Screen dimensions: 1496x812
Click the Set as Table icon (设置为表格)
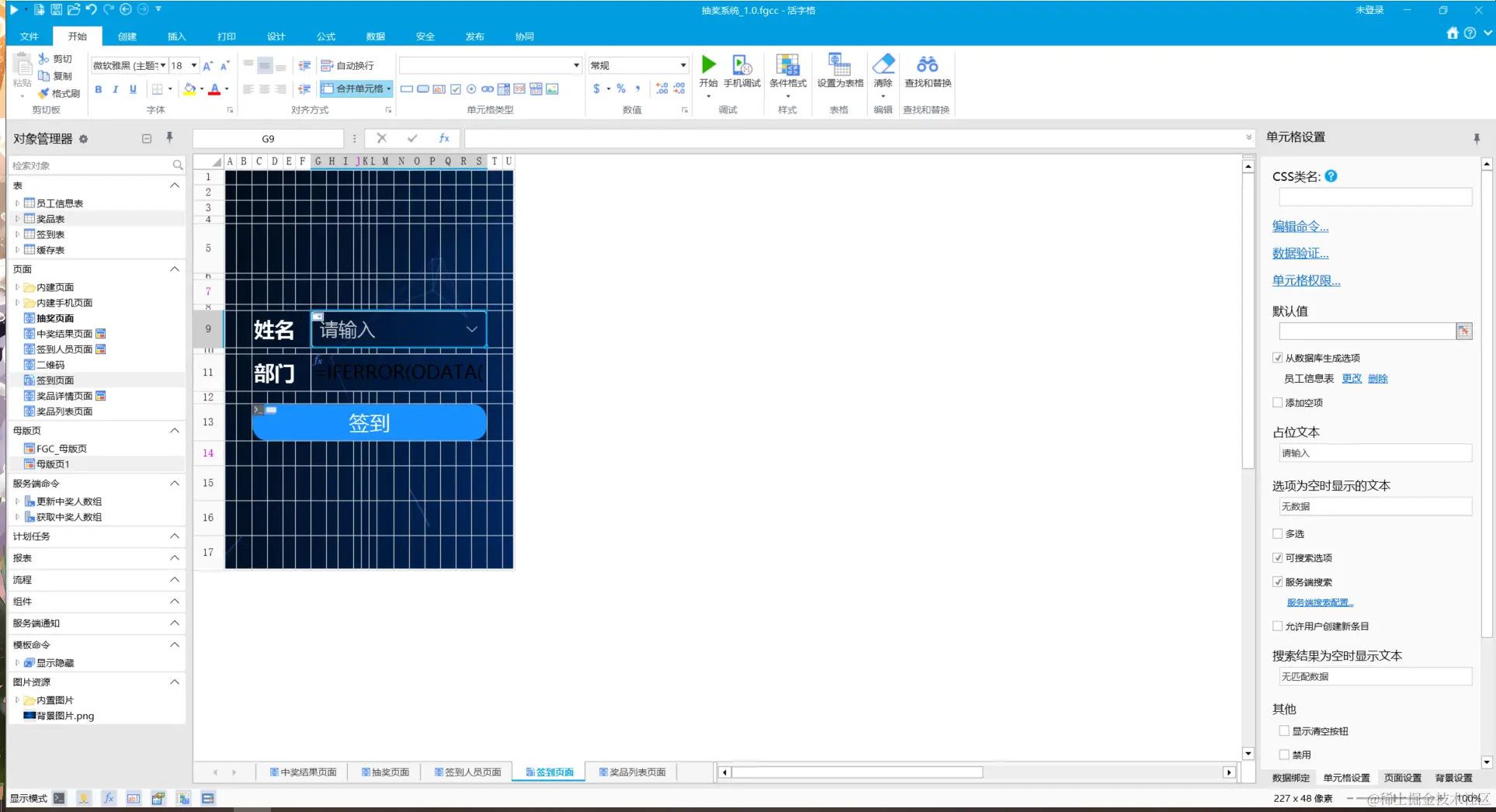click(839, 64)
